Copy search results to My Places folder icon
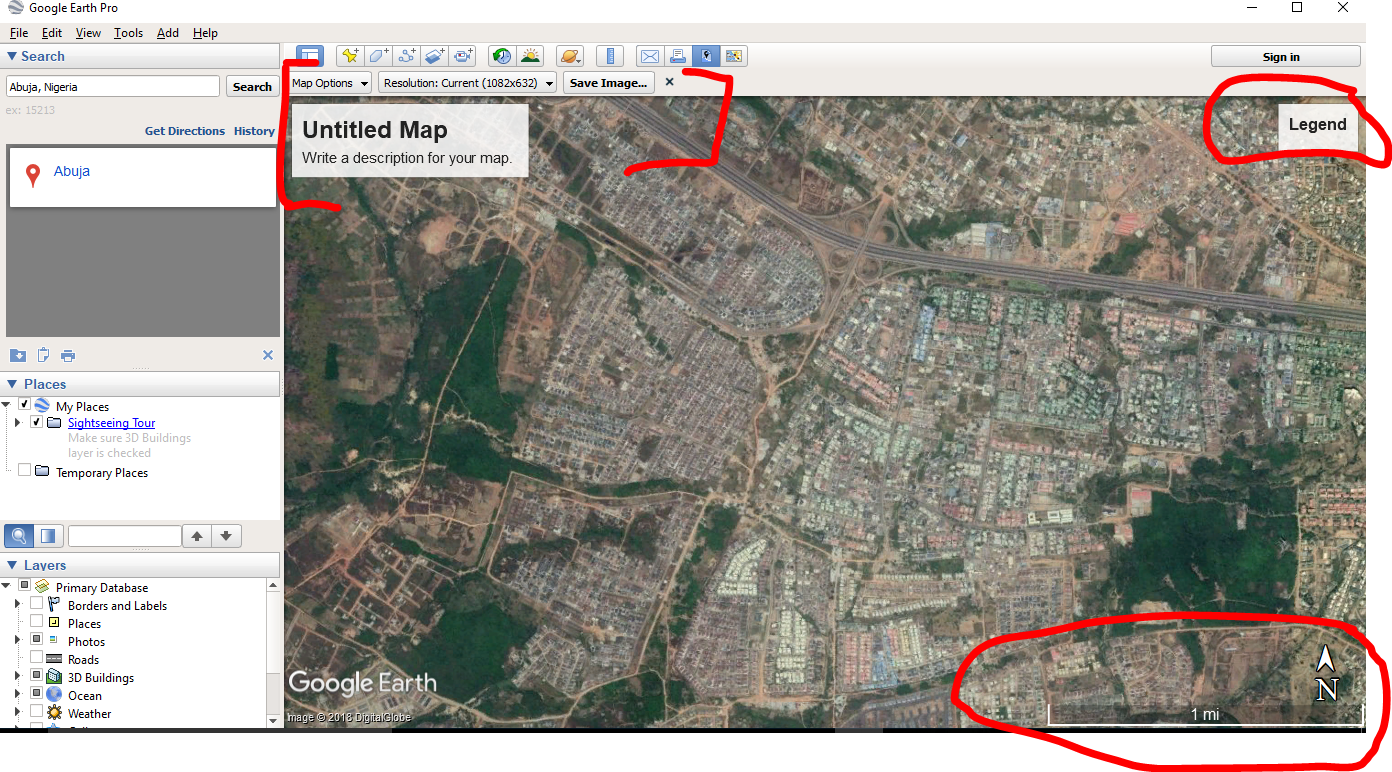The height and width of the screenshot is (772, 1392). 18,355
